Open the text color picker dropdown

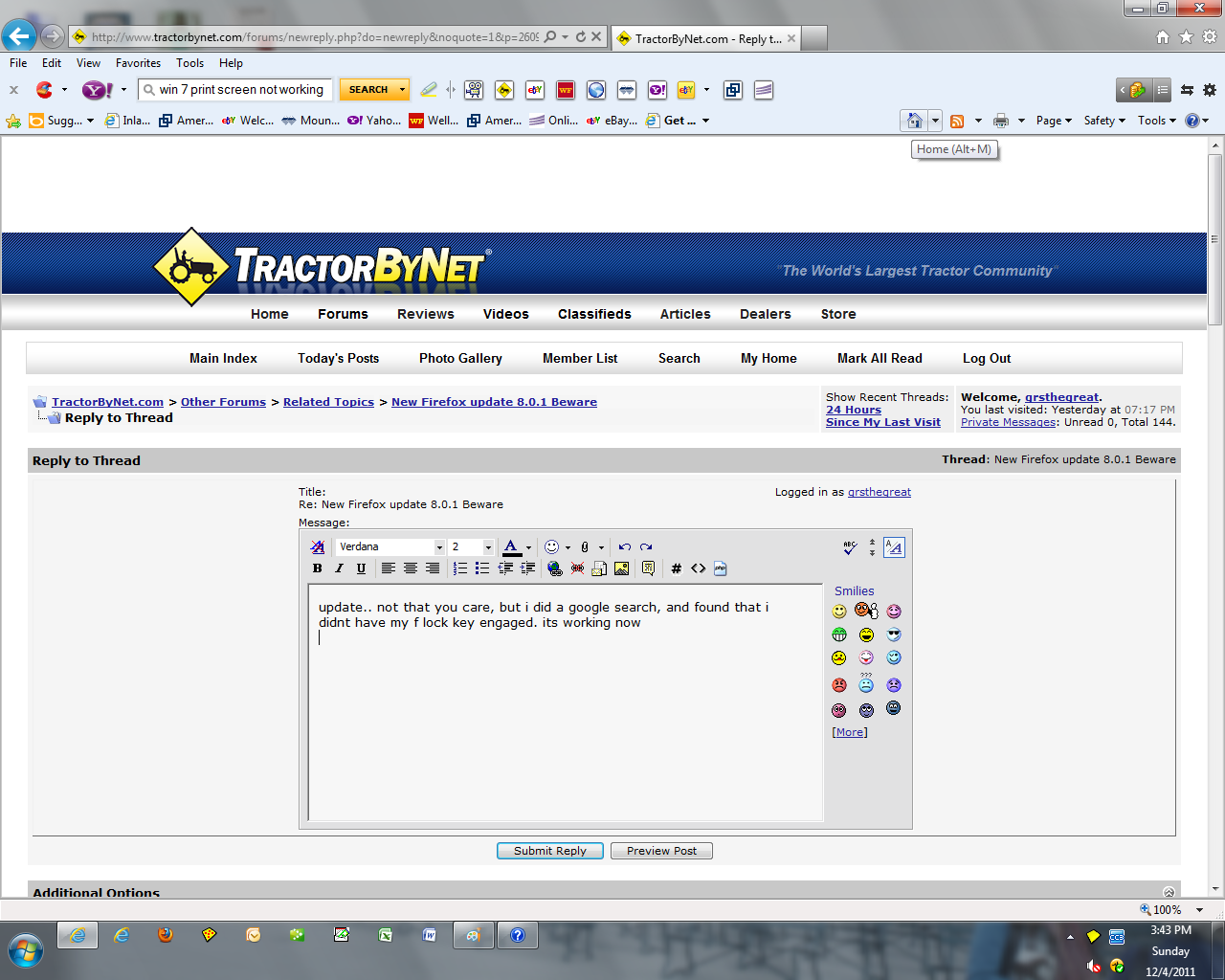pyautogui.click(x=528, y=548)
